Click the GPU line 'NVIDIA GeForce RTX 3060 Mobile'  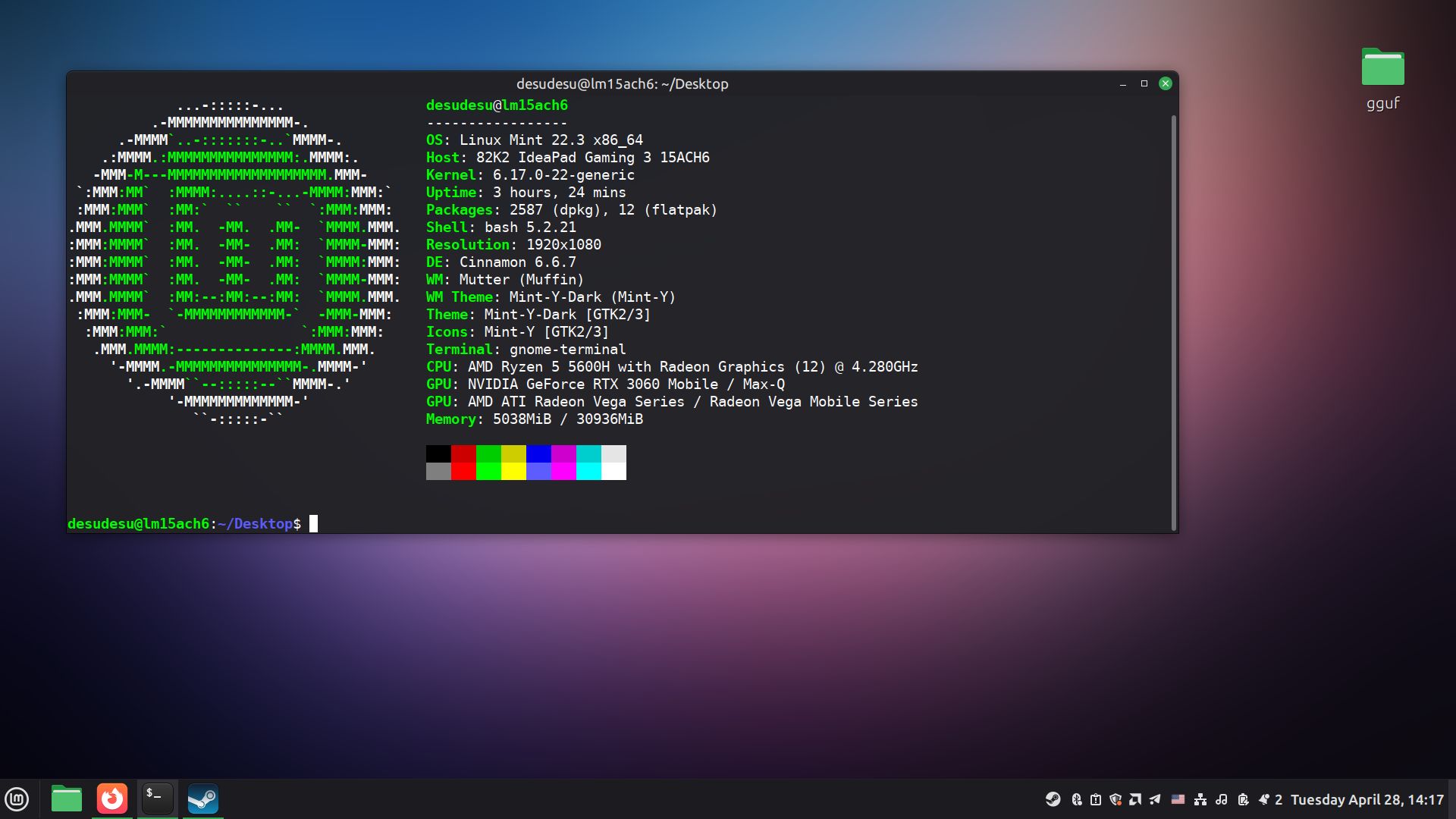coord(593,384)
